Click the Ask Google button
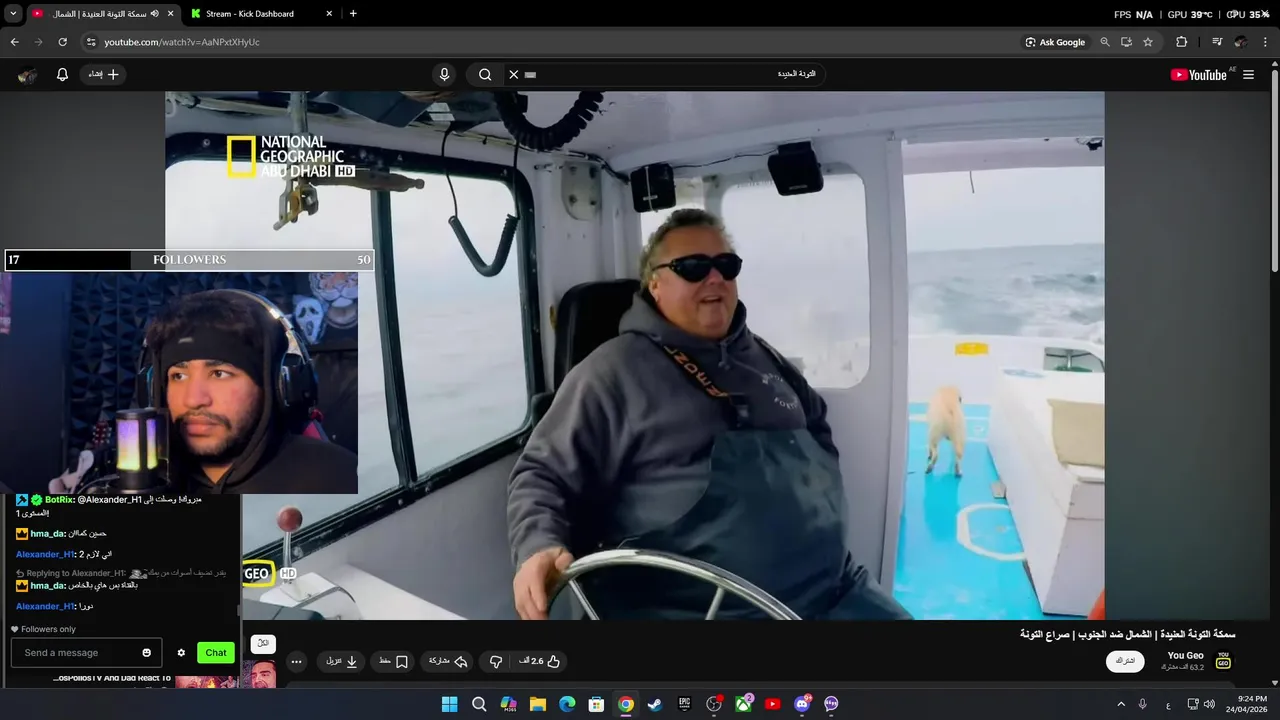Screen dimensions: 1280x720 1055,42
